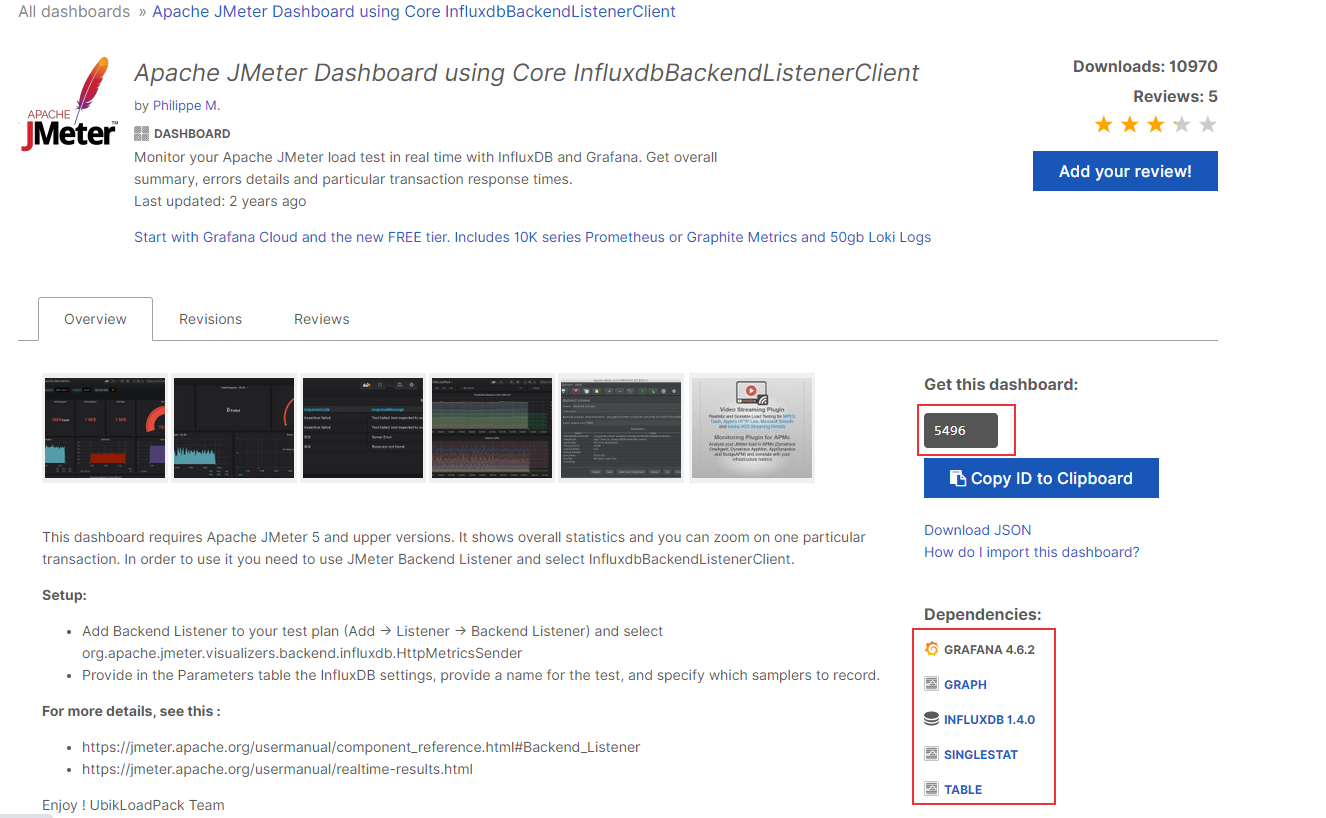Screen dimensions: 1326x818
Task: Click the Apache JMeter logo
Action: click(x=69, y=105)
